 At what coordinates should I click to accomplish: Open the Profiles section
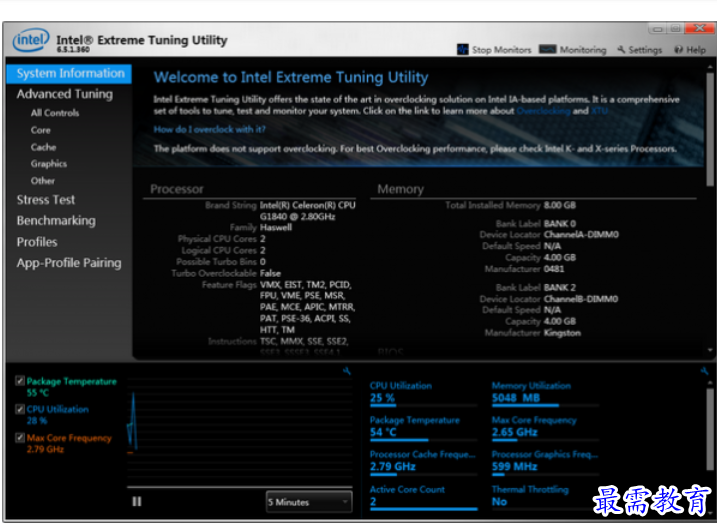coord(37,242)
